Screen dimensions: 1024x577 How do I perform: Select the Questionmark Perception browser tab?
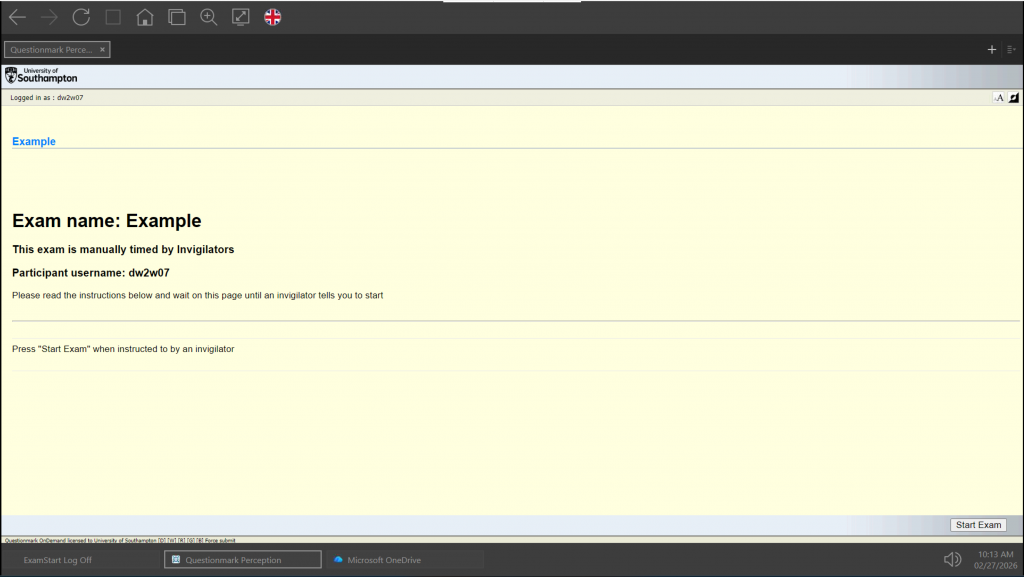click(x=50, y=49)
